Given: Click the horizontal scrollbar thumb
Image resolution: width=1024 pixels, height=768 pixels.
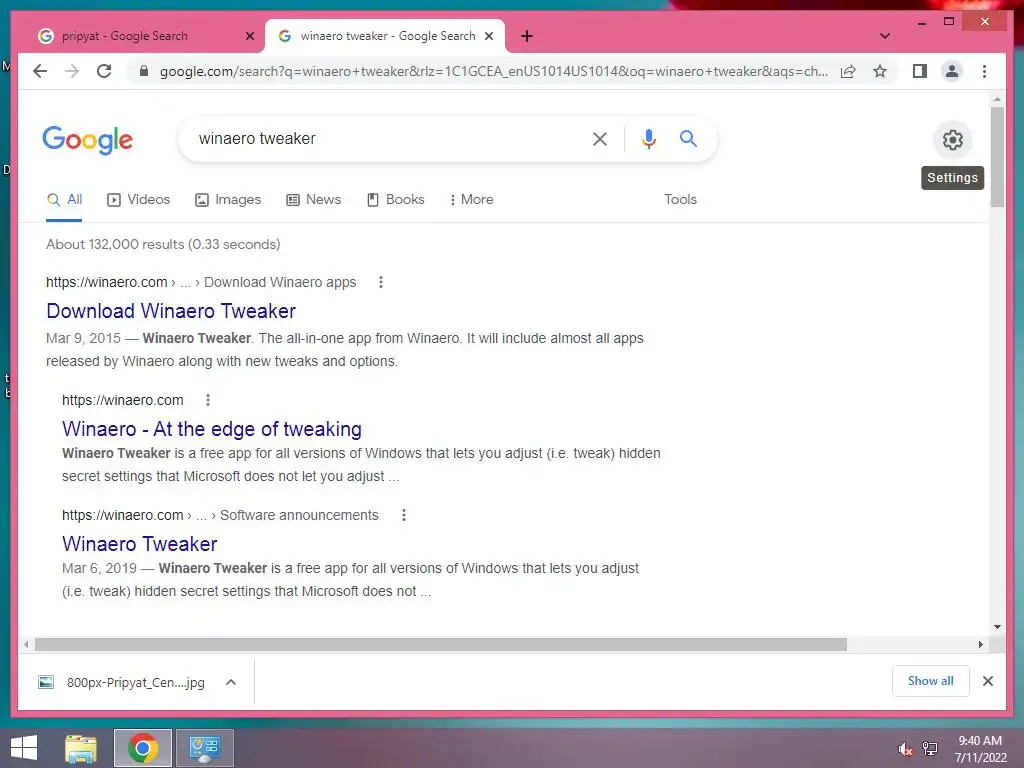Looking at the screenshot, I should pyautogui.click(x=441, y=645).
